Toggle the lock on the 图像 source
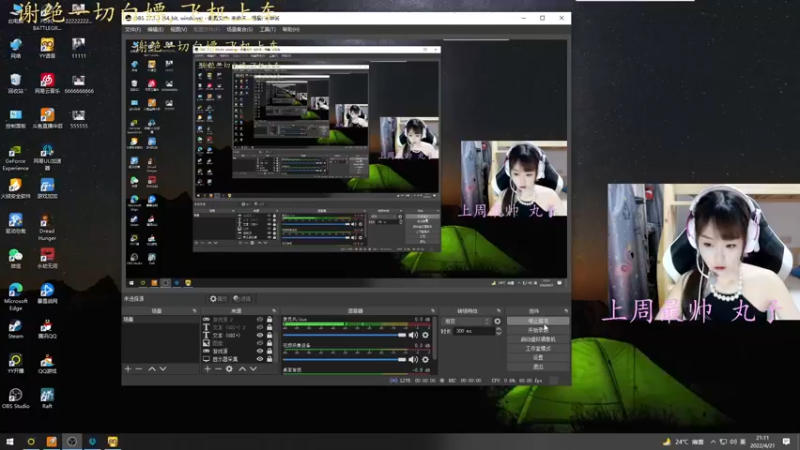The height and width of the screenshot is (450, 800). point(269,343)
